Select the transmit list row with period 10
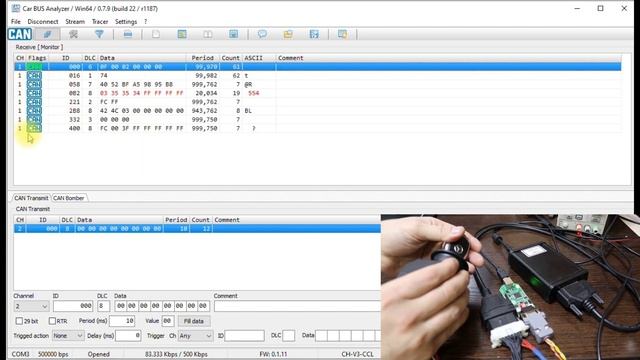Viewport: 640px width, 360px height. [x=197, y=229]
